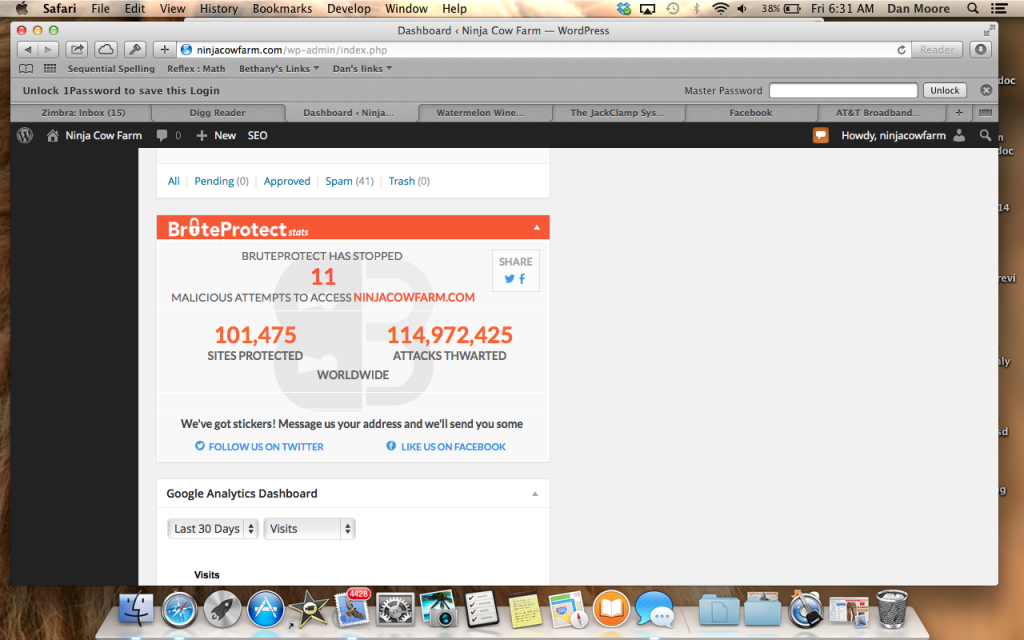Expand Dan's links bookmark folder
The height and width of the screenshot is (640, 1024).
362,69
